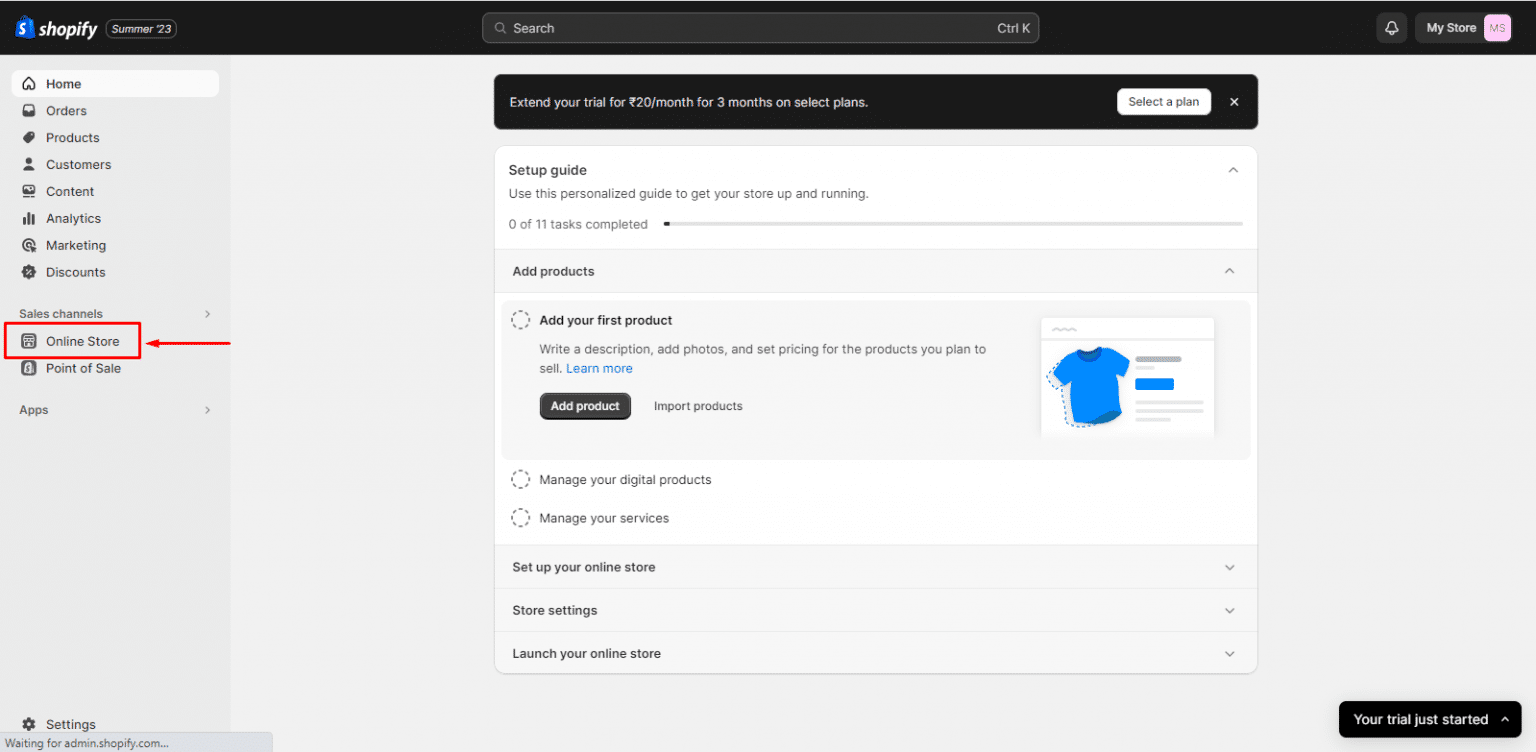Screen dimensions: 1536x752
Task: Click the Shopify logo in top bar
Action: pos(56,27)
